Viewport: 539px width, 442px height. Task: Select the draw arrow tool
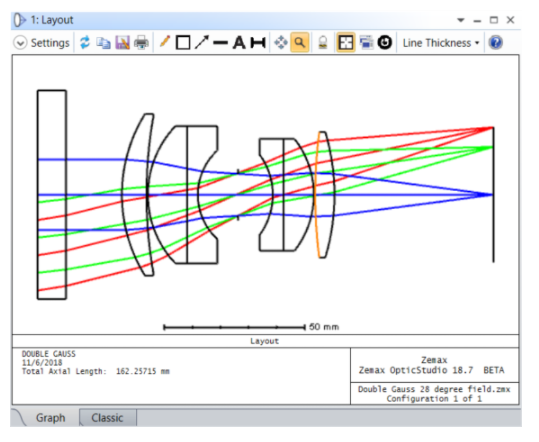pyautogui.click(x=202, y=43)
